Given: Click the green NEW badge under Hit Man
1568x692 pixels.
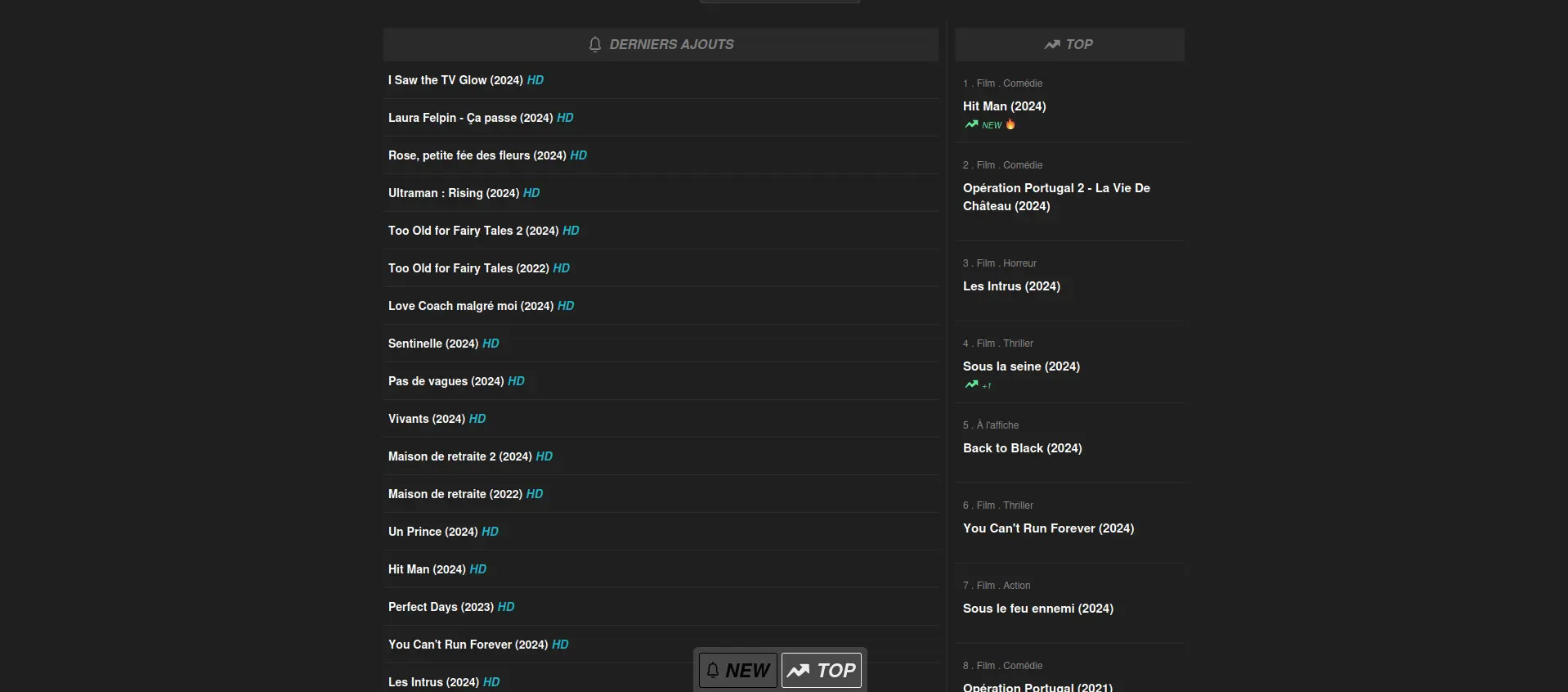Looking at the screenshot, I should coord(992,125).
